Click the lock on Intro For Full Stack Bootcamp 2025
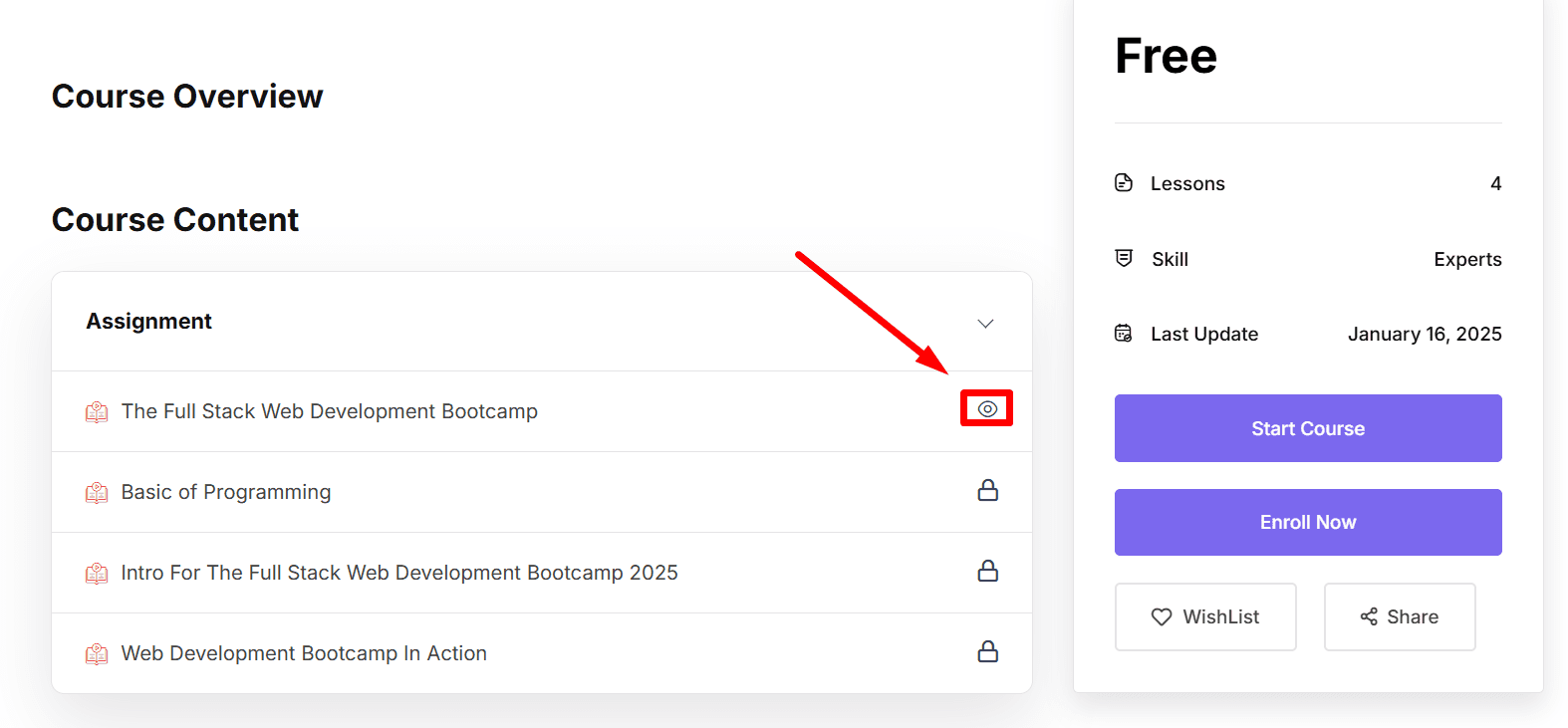The height and width of the screenshot is (728, 1568). [x=987, y=572]
